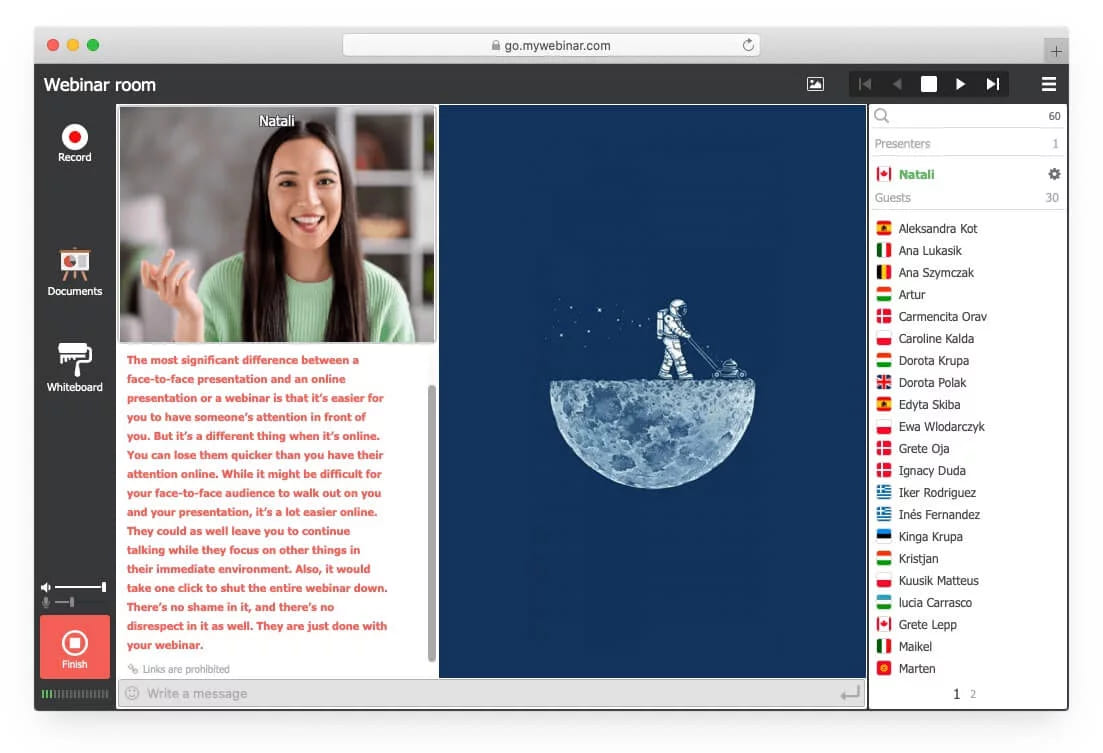
Task: Open the Whiteboard tool
Action: pyautogui.click(x=75, y=367)
